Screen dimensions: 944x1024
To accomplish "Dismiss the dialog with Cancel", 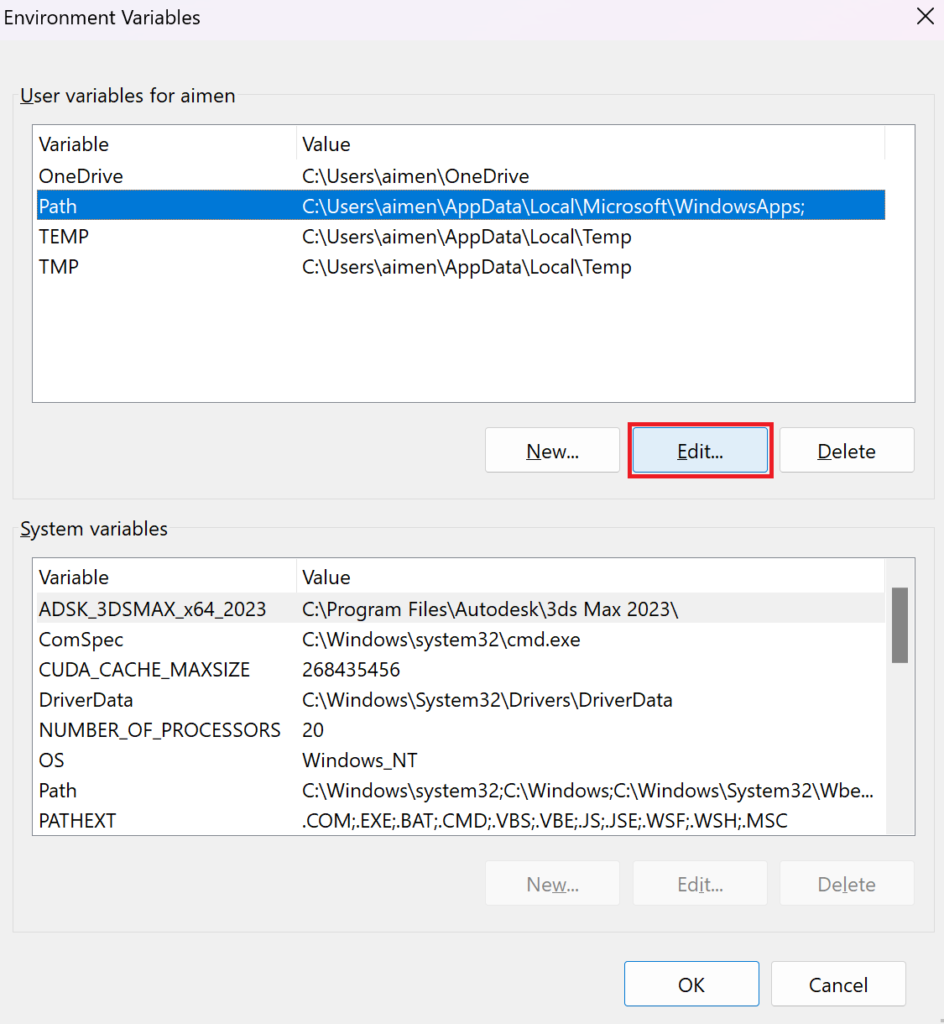I will pyautogui.click(x=838, y=983).
